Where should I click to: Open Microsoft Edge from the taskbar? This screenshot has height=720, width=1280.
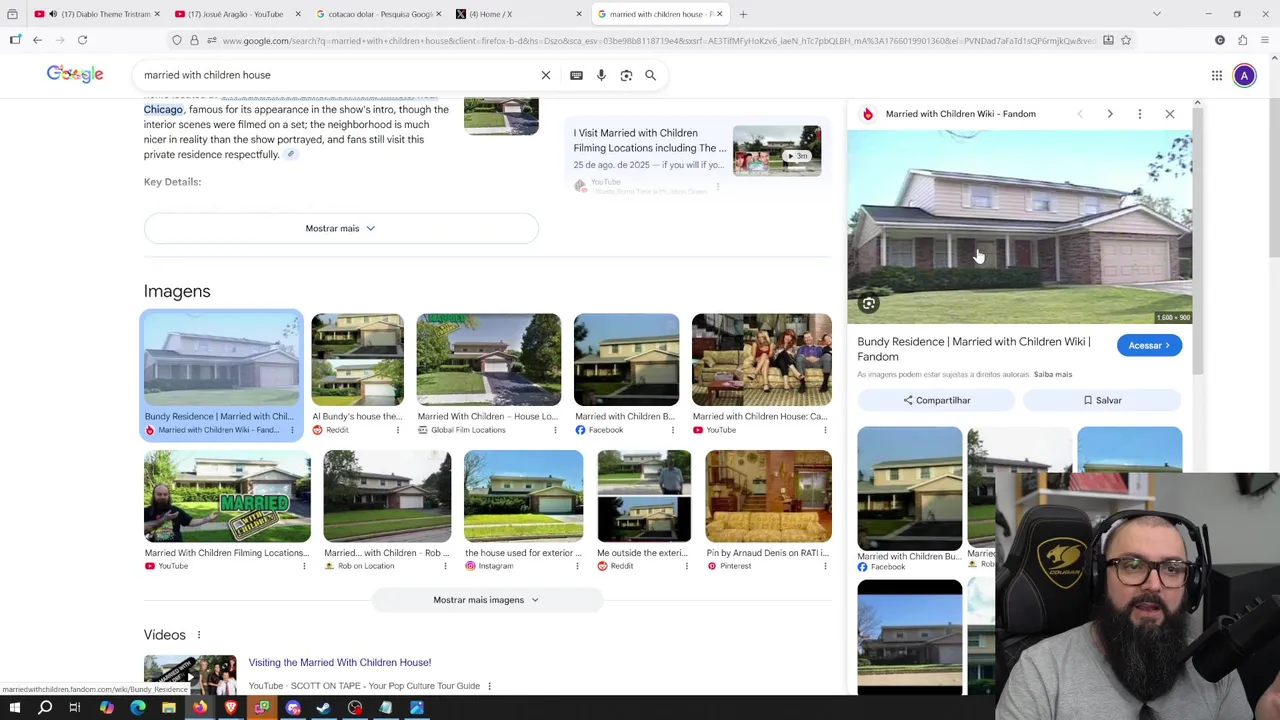[138, 708]
